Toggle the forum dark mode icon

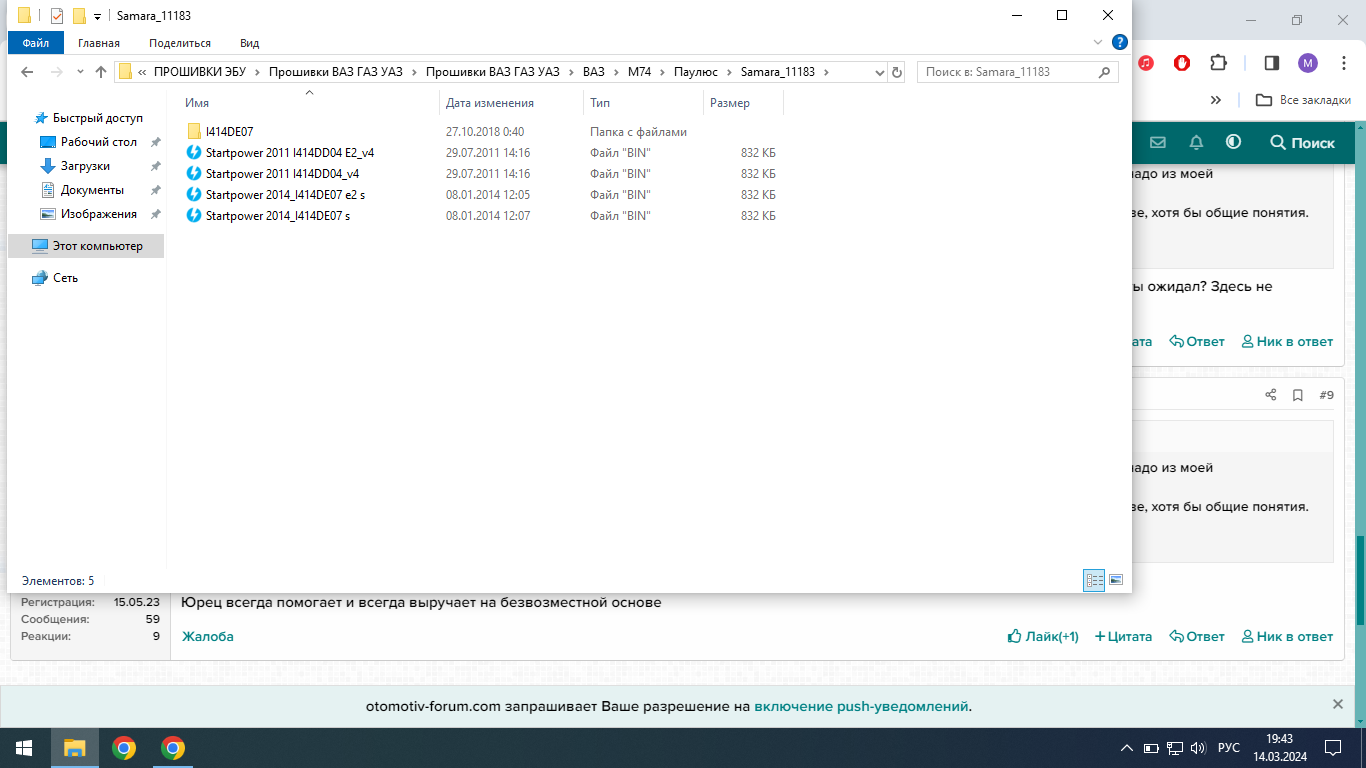pos(1233,142)
